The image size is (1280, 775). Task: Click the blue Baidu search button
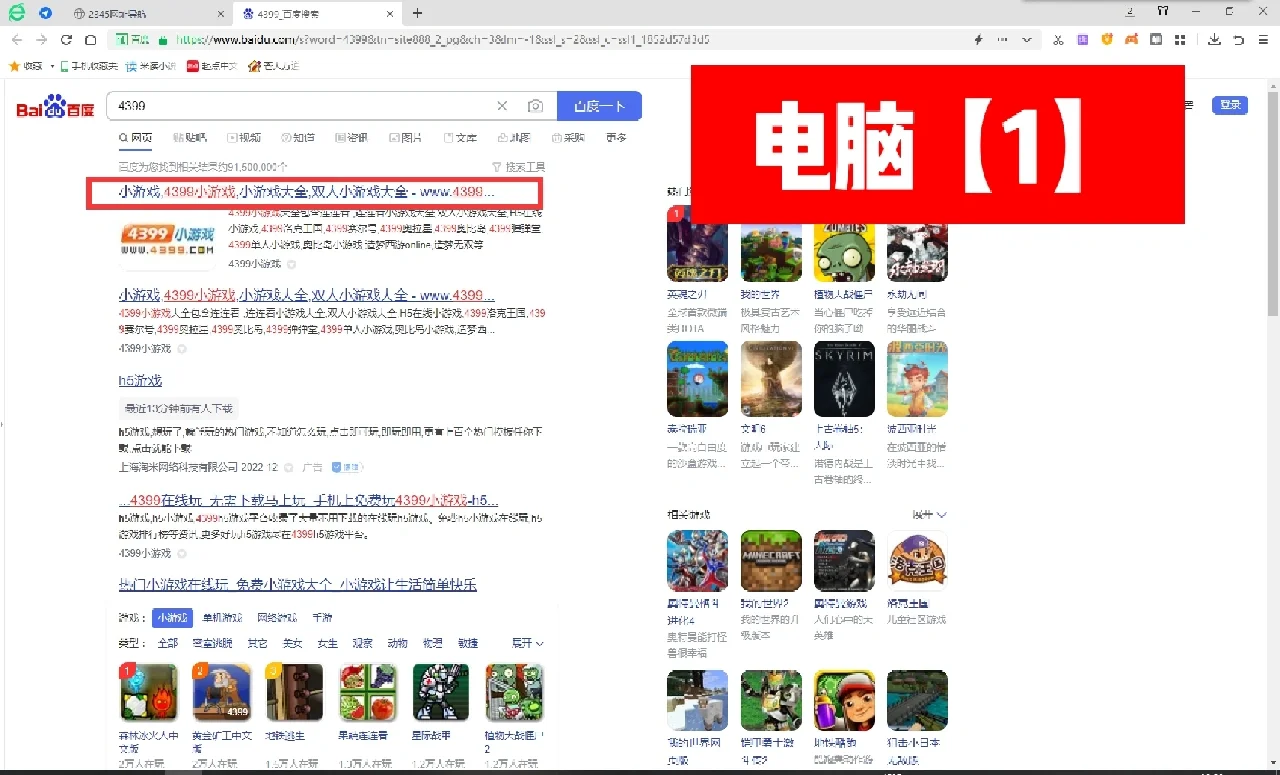[599, 106]
